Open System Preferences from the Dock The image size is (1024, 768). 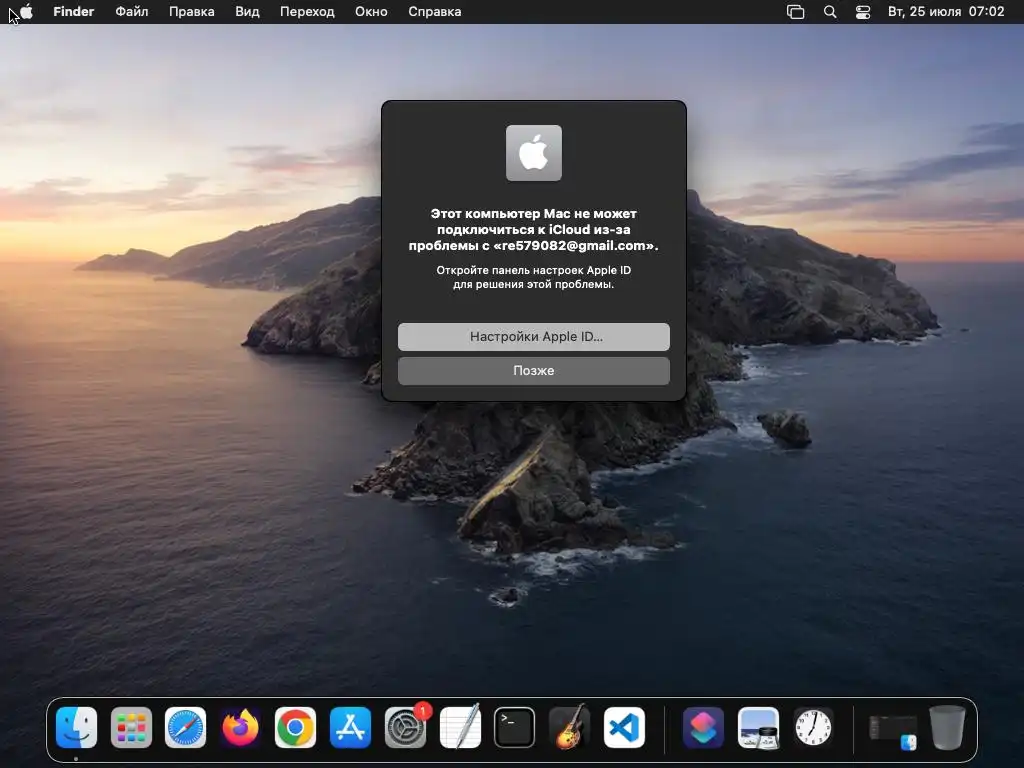click(x=405, y=727)
